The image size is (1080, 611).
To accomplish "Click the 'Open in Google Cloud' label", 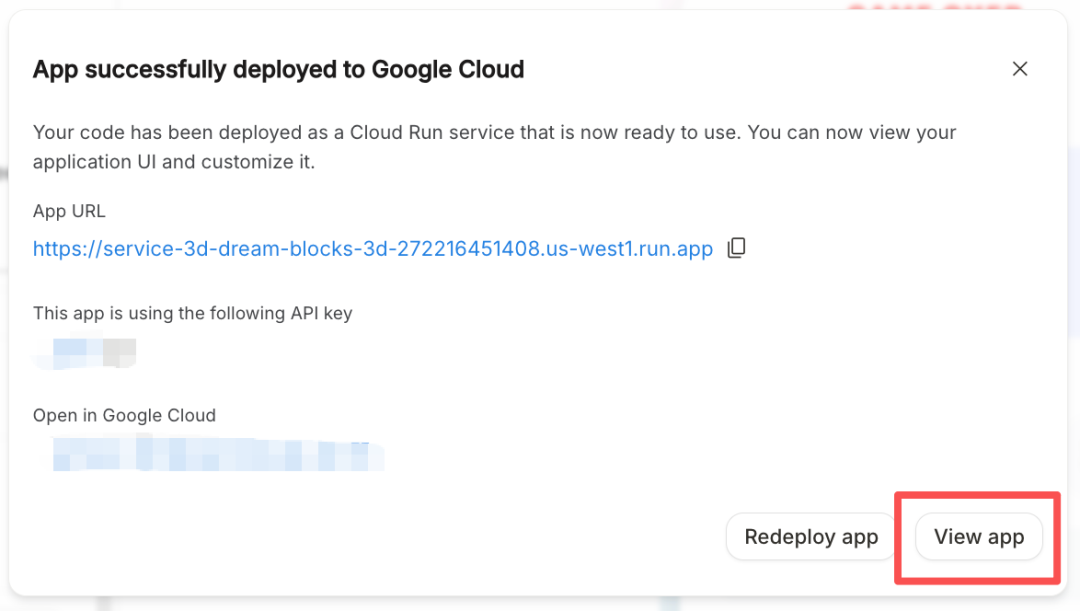I will point(124,415).
